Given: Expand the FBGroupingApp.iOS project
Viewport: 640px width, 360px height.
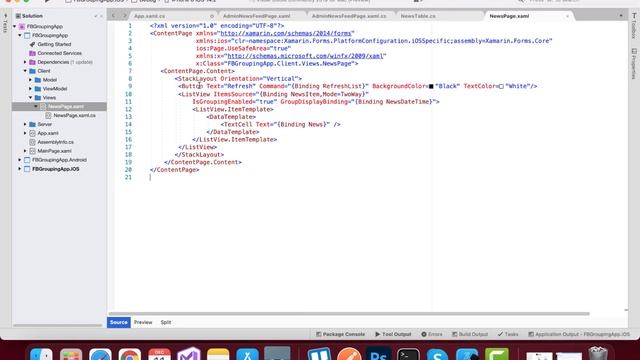Looking at the screenshot, I should pyautogui.click(x=20, y=169).
